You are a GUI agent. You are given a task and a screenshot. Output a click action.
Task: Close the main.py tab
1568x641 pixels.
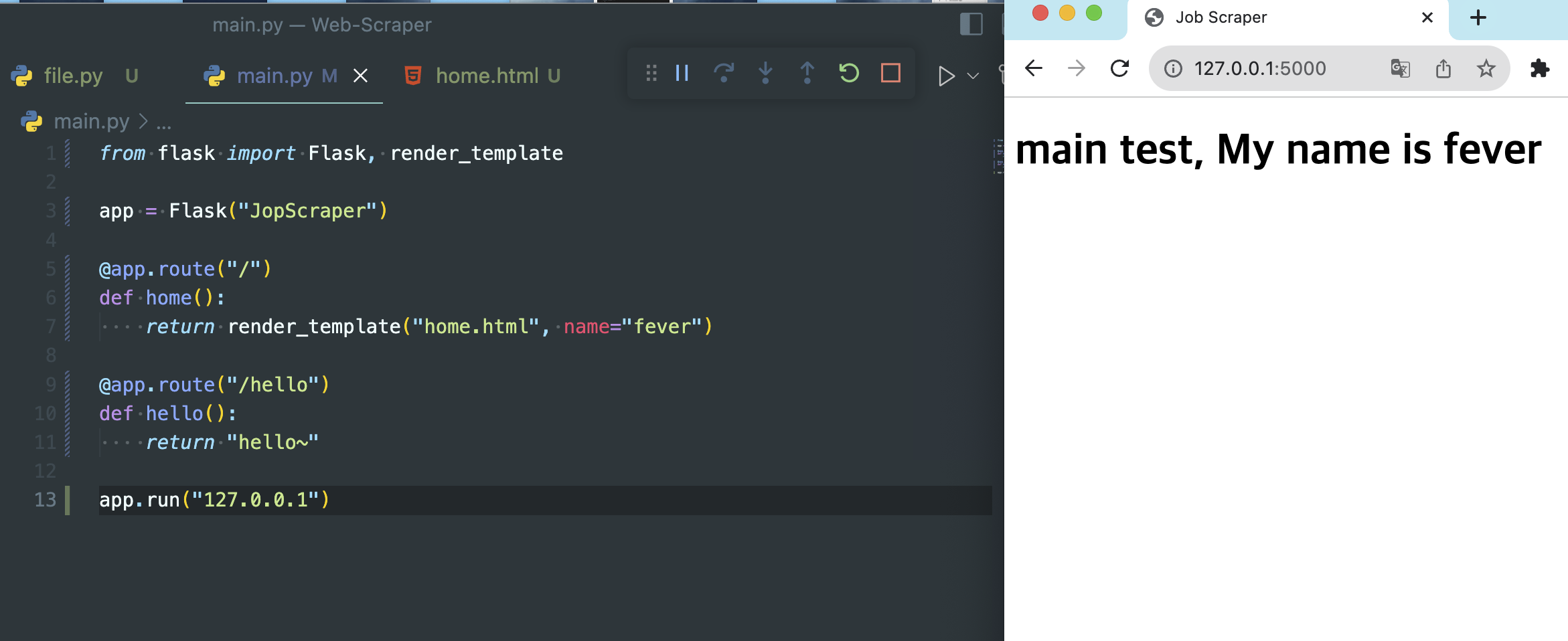pyautogui.click(x=360, y=76)
